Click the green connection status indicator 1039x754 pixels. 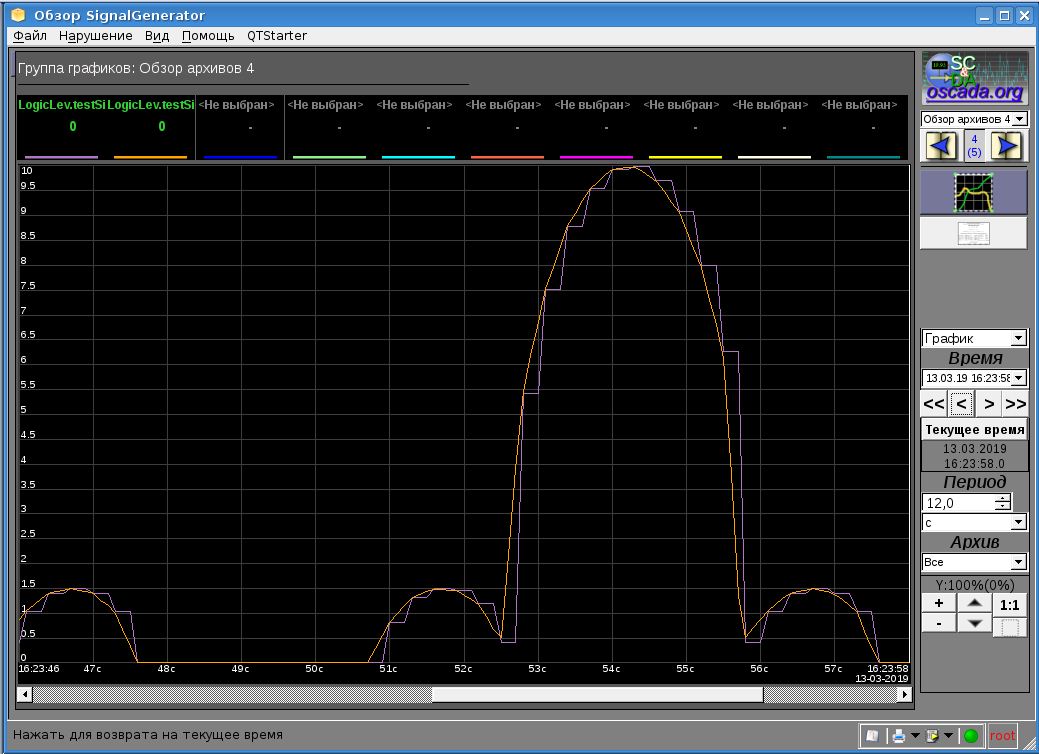(x=970, y=736)
